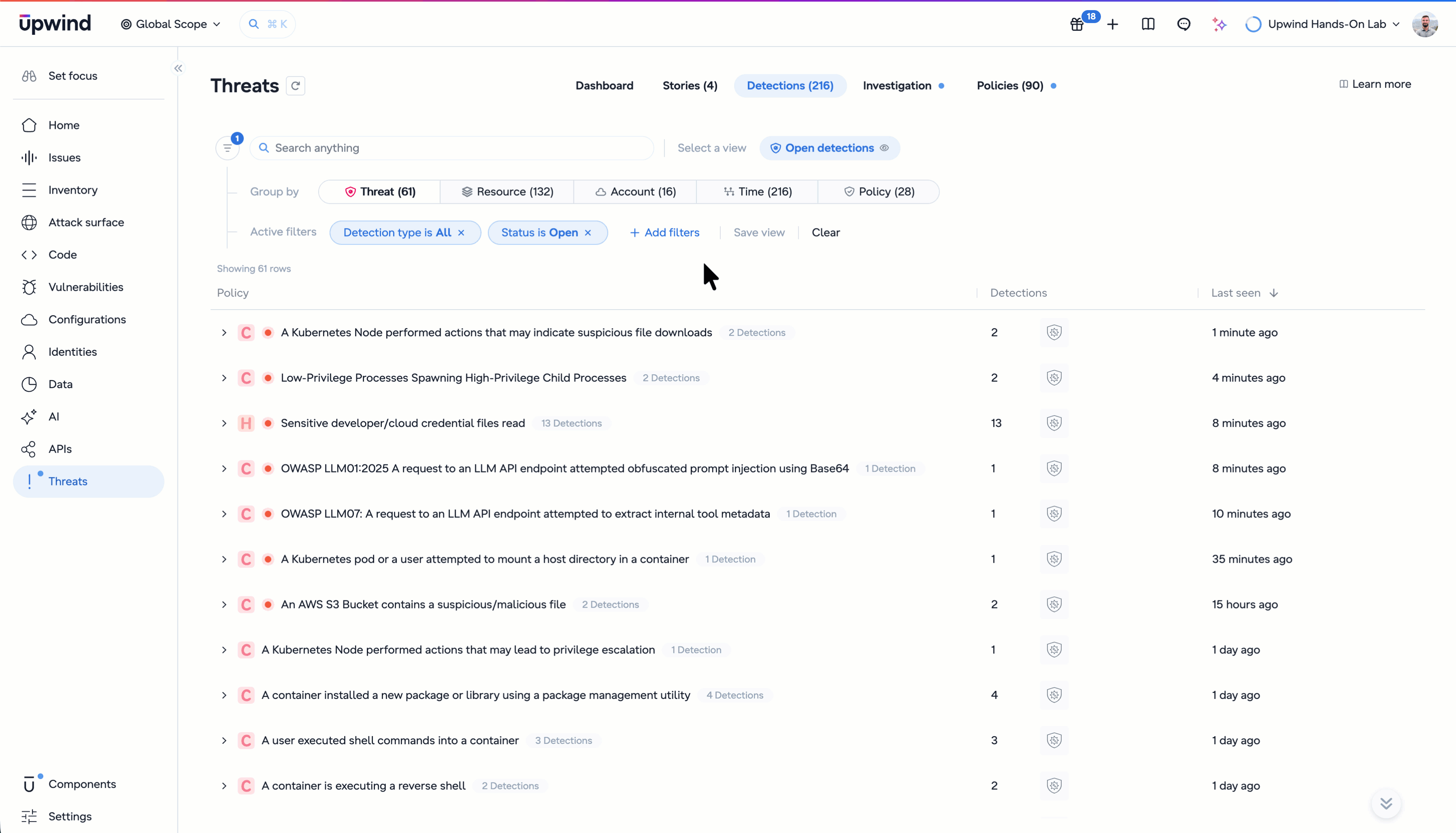Viewport: 1456px width, 833px height.
Task: Click the shield icon for Low-Privilege Processes row
Action: (x=1054, y=378)
